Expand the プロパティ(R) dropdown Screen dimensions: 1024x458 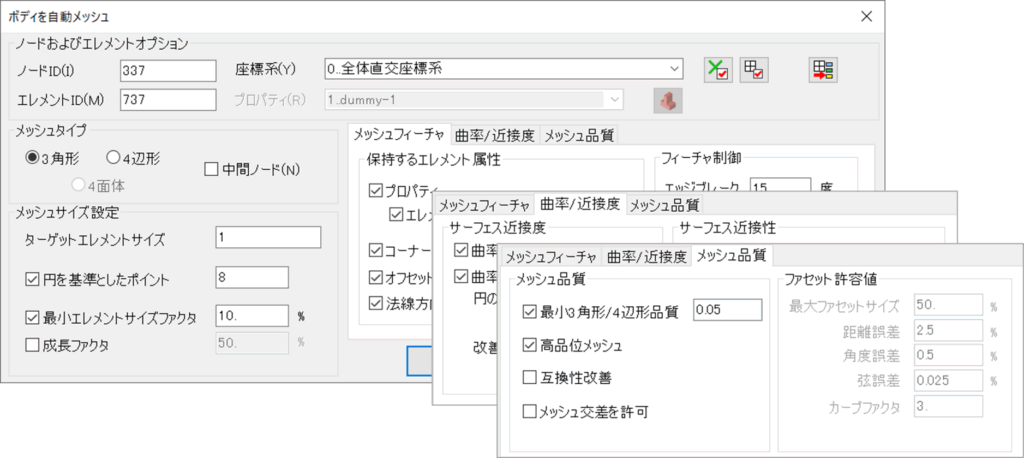613,100
